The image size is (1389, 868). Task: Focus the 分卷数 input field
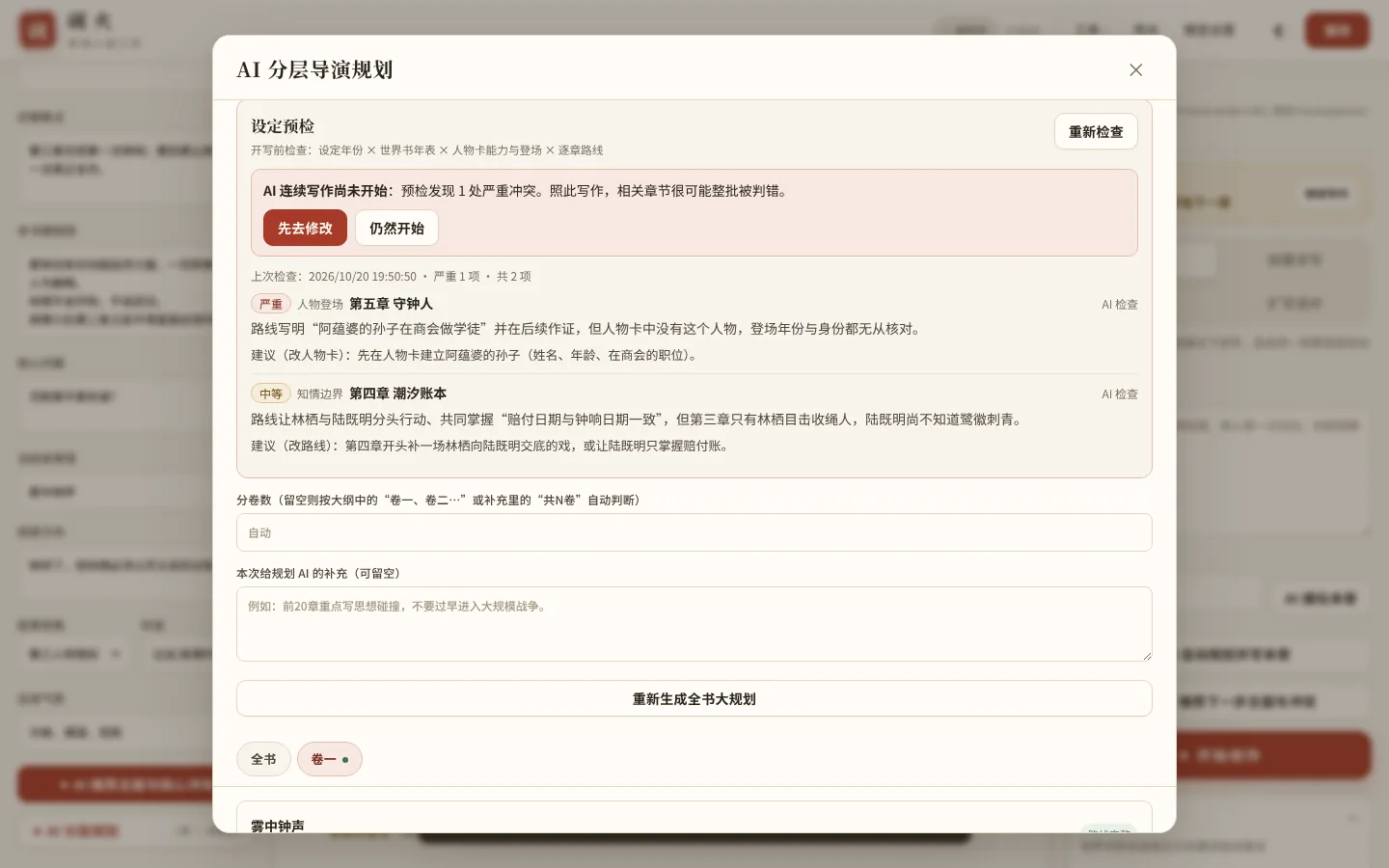click(694, 532)
